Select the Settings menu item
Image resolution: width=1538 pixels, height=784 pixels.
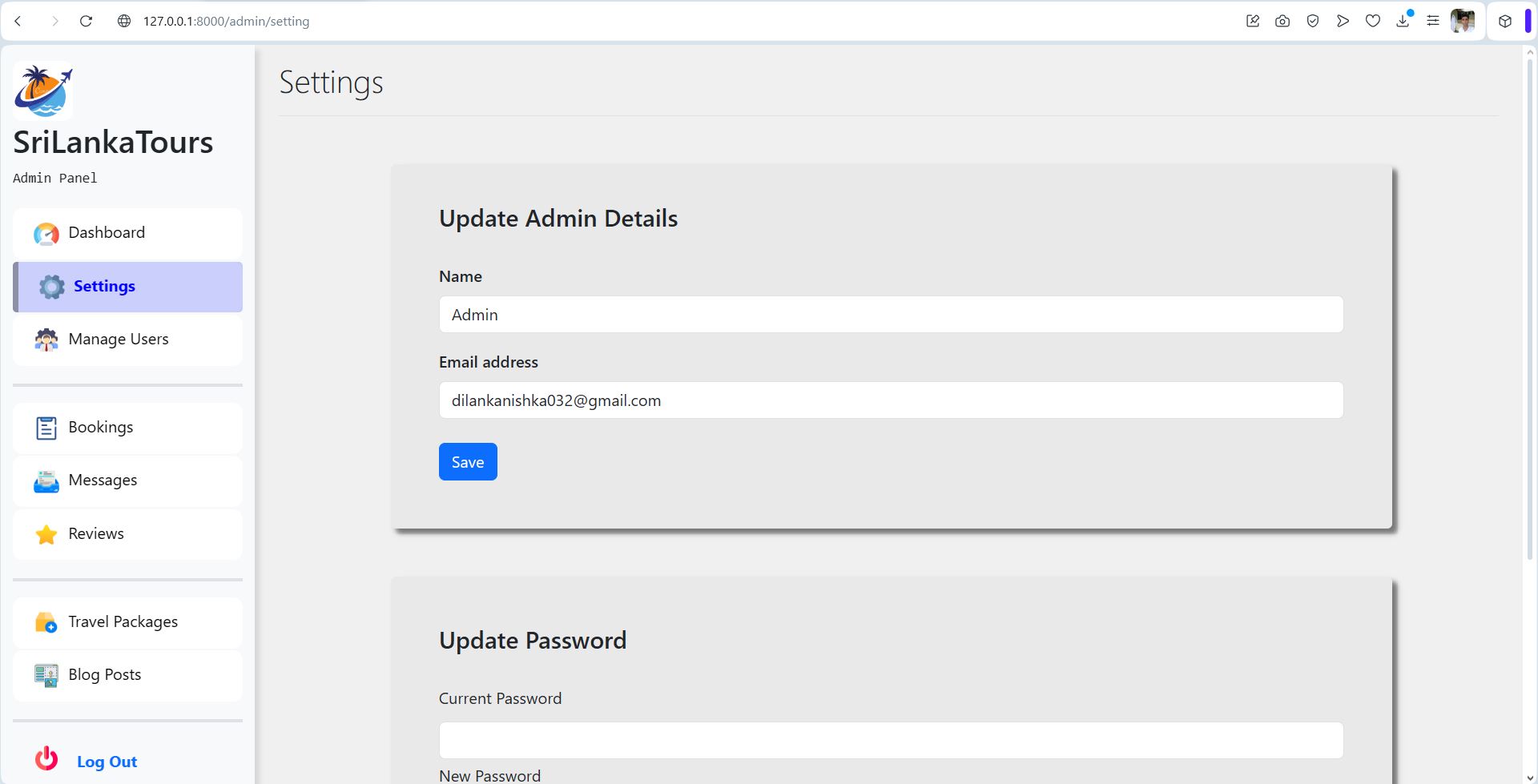point(127,287)
